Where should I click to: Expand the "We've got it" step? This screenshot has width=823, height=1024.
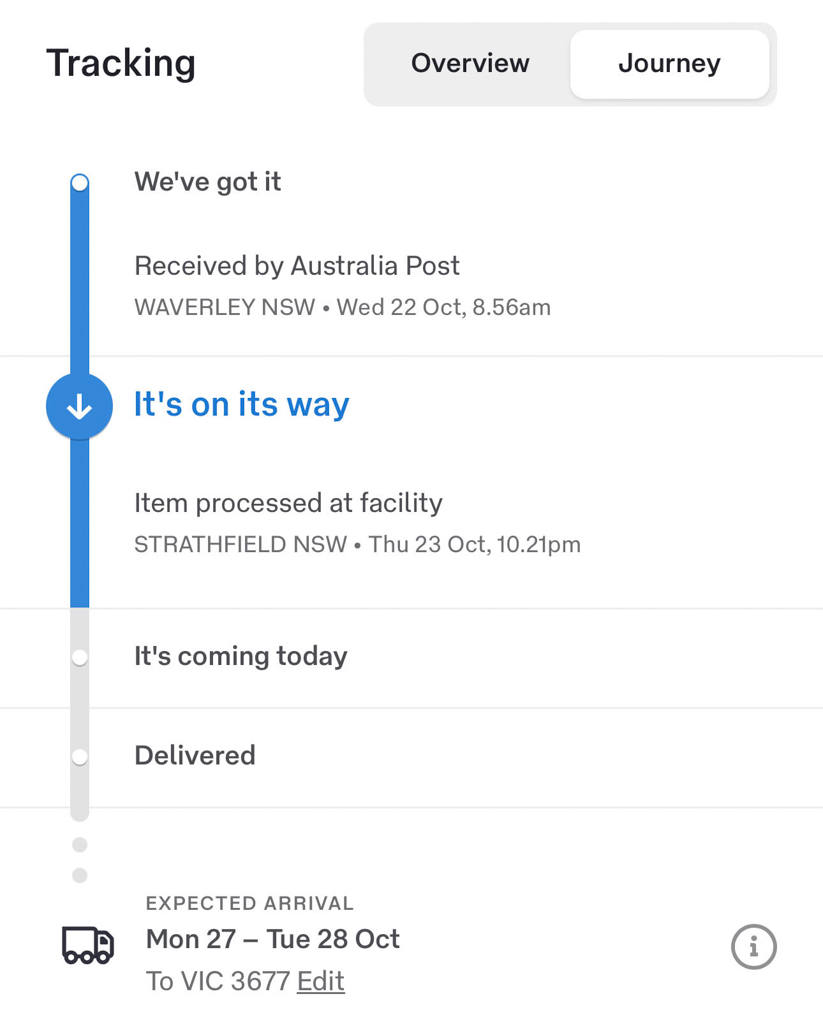point(208,182)
